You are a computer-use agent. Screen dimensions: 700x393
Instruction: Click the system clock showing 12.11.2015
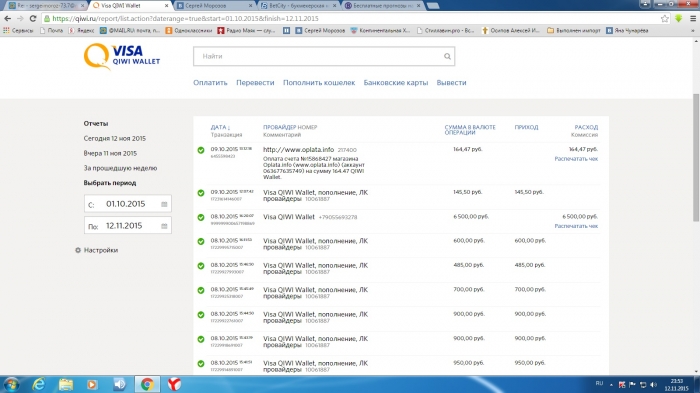pos(676,385)
